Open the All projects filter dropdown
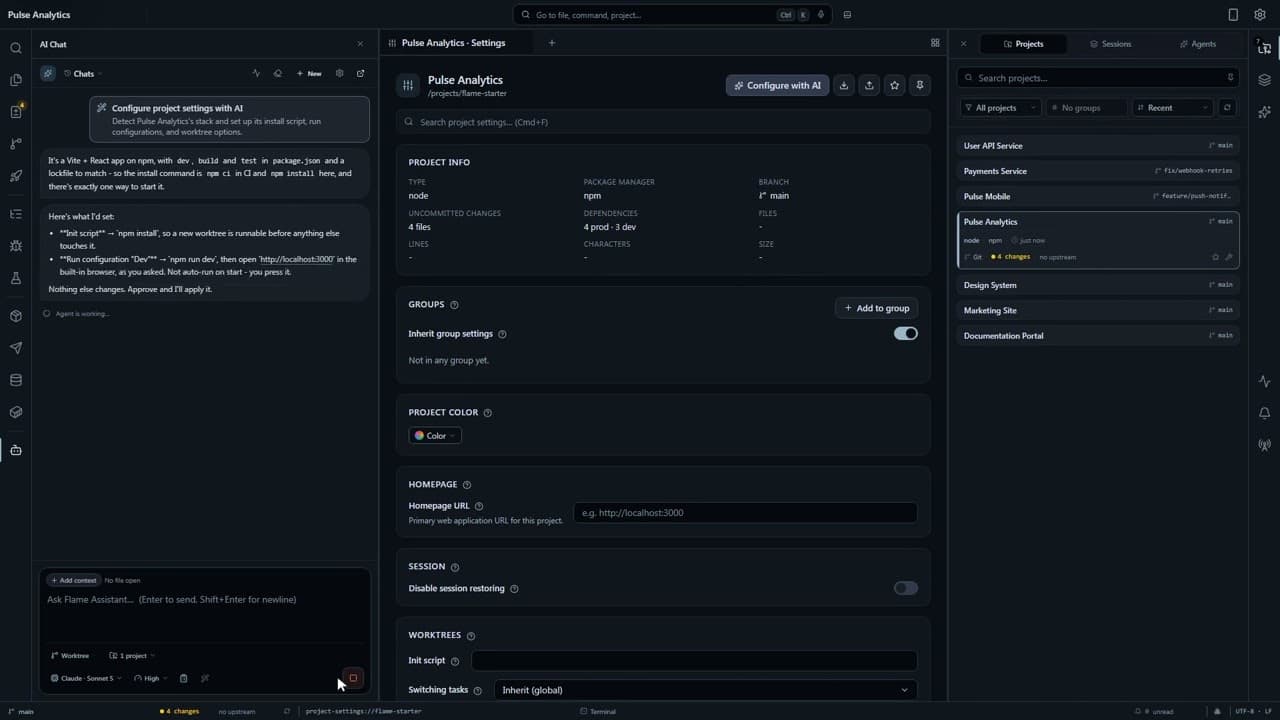Image resolution: width=1280 pixels, height=720 pixels. point(1000,108)
